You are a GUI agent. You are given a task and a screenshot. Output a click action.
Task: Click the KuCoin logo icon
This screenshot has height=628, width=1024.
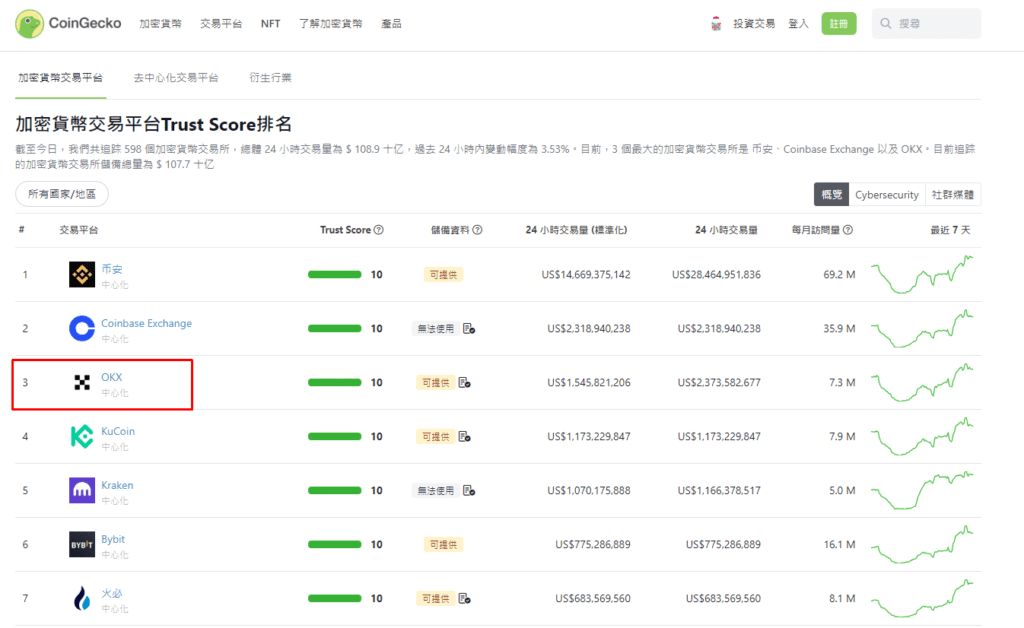click(x=82, y=437)
